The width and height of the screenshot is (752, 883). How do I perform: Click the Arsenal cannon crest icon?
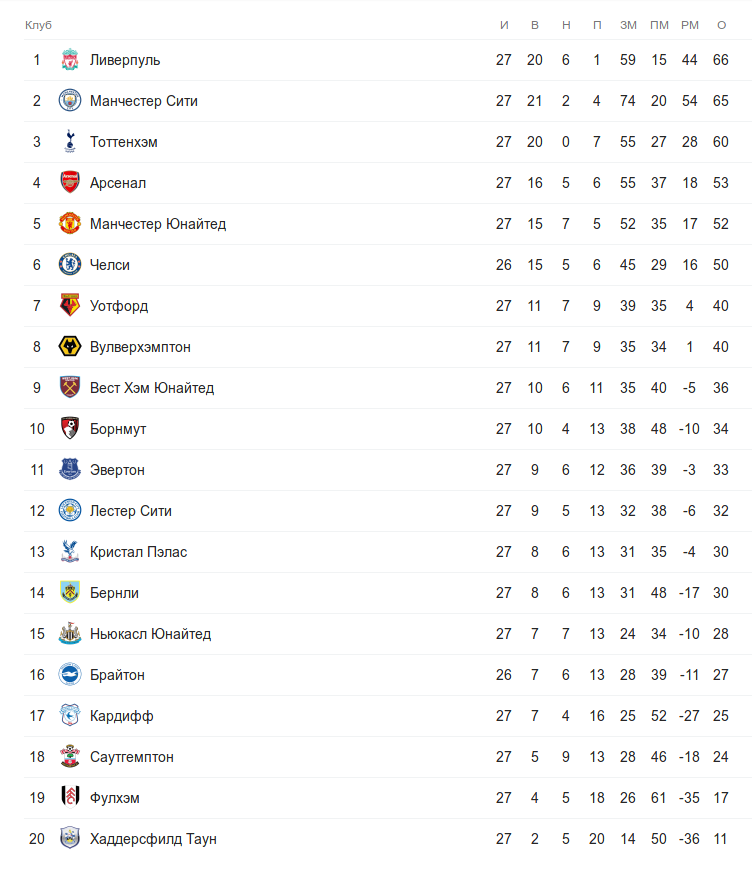(69, 183)
